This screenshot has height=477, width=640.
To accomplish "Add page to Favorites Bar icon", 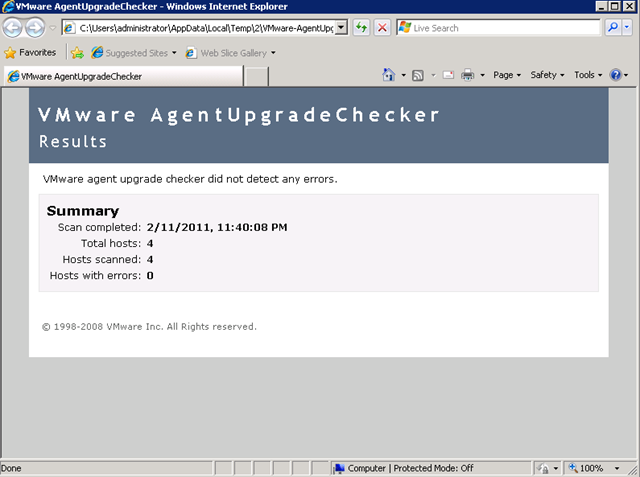I will tap(77, 53).
